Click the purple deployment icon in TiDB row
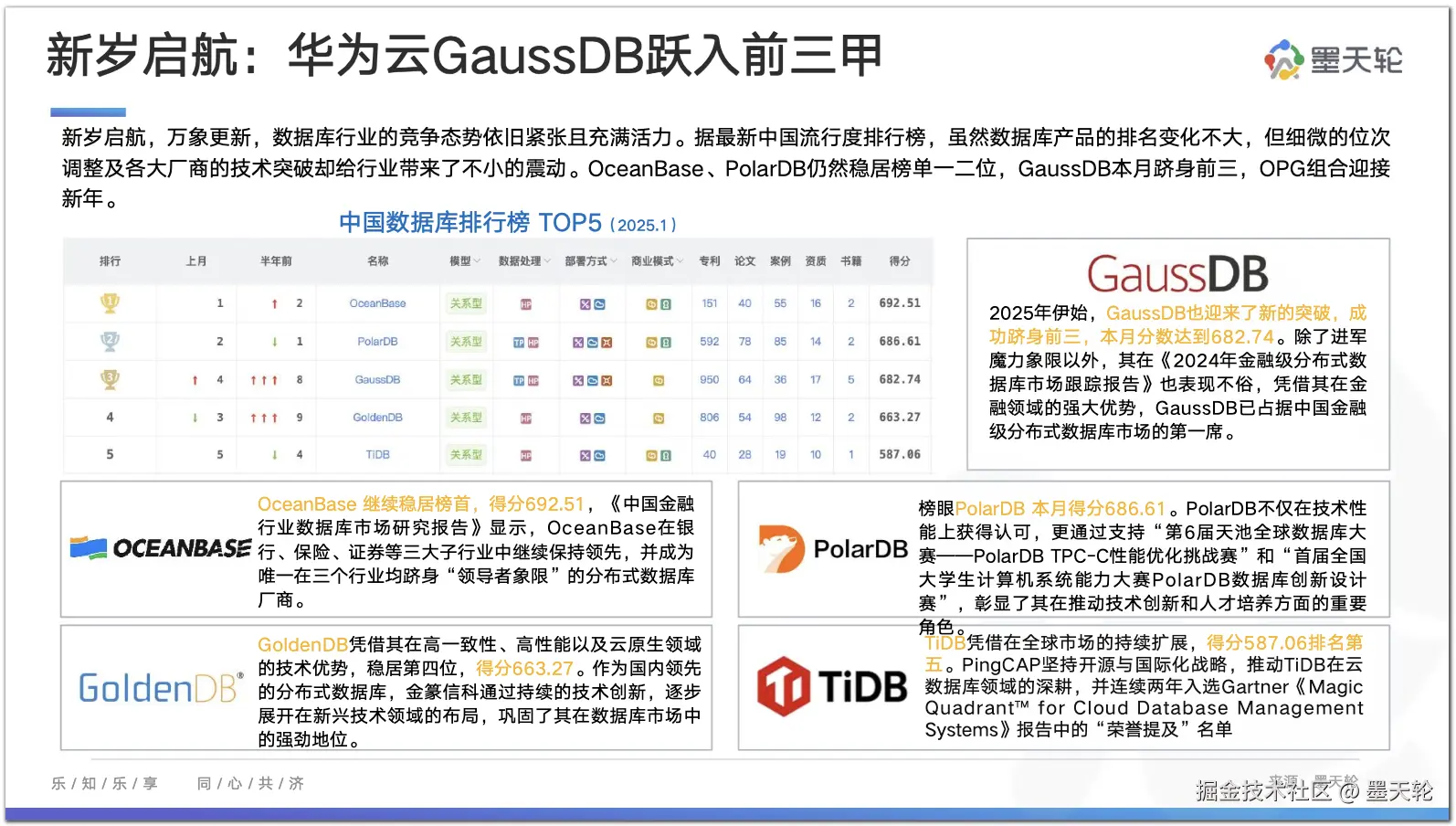Viewport: 1456px width, 826px height. (x=586, y=455)
